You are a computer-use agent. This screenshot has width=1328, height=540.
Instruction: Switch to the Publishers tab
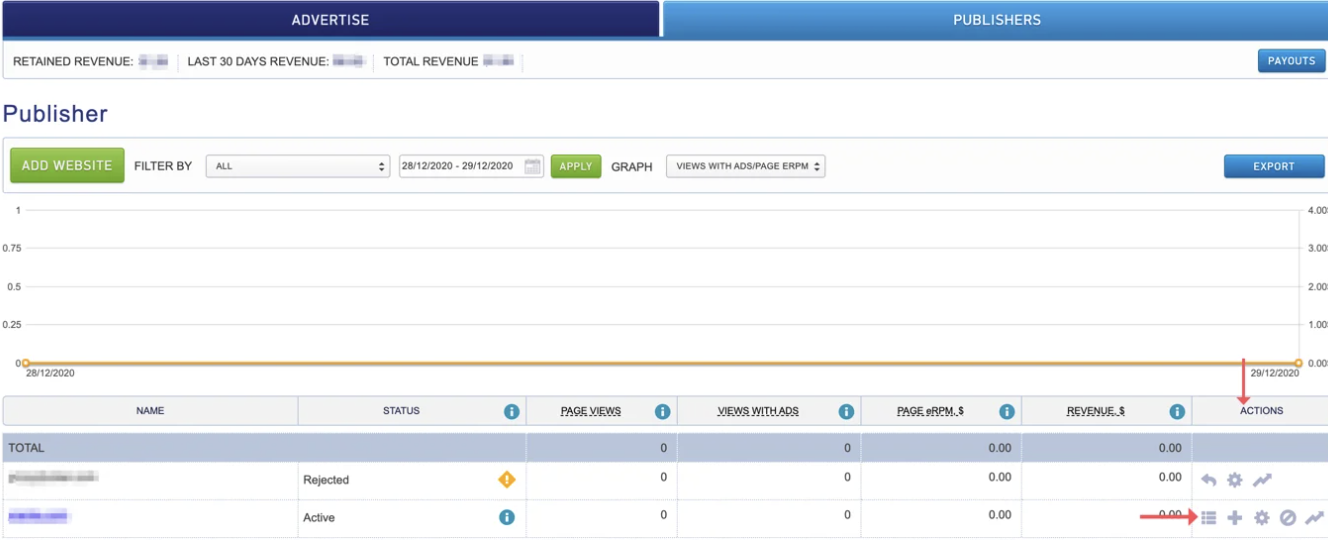tap(996, 20)
